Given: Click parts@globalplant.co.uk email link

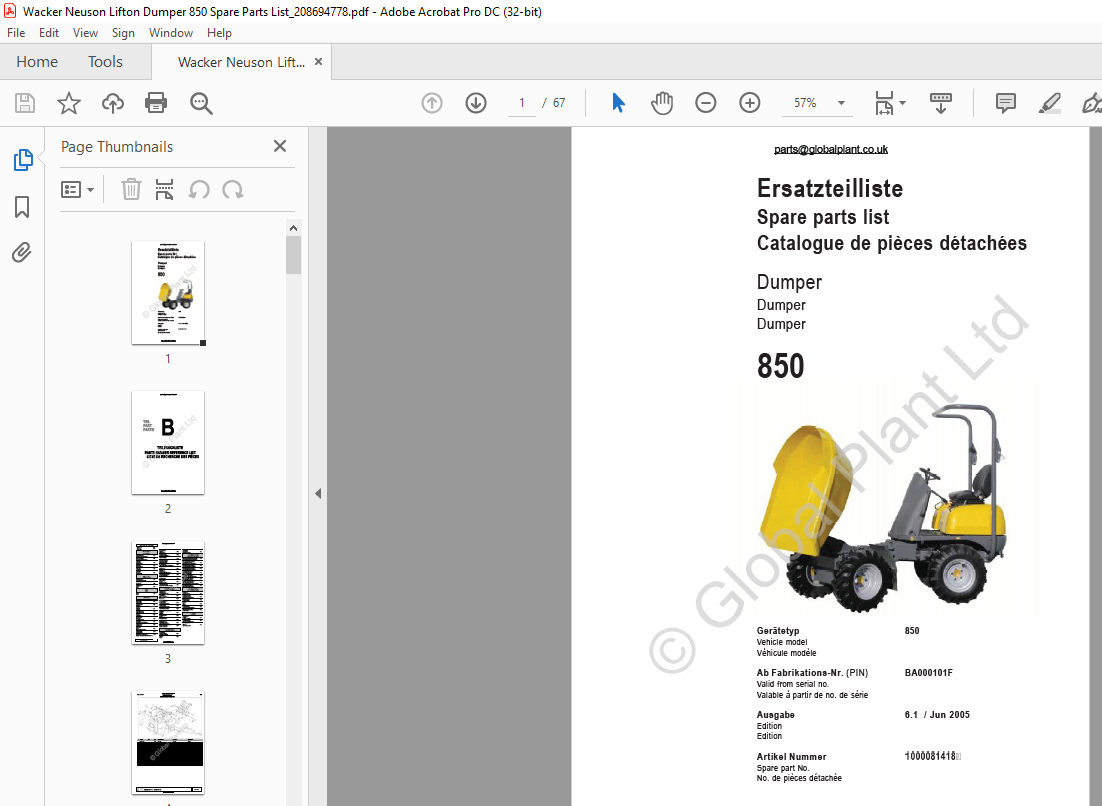Looking at the screenshot, I should click(x=831, y=149).
